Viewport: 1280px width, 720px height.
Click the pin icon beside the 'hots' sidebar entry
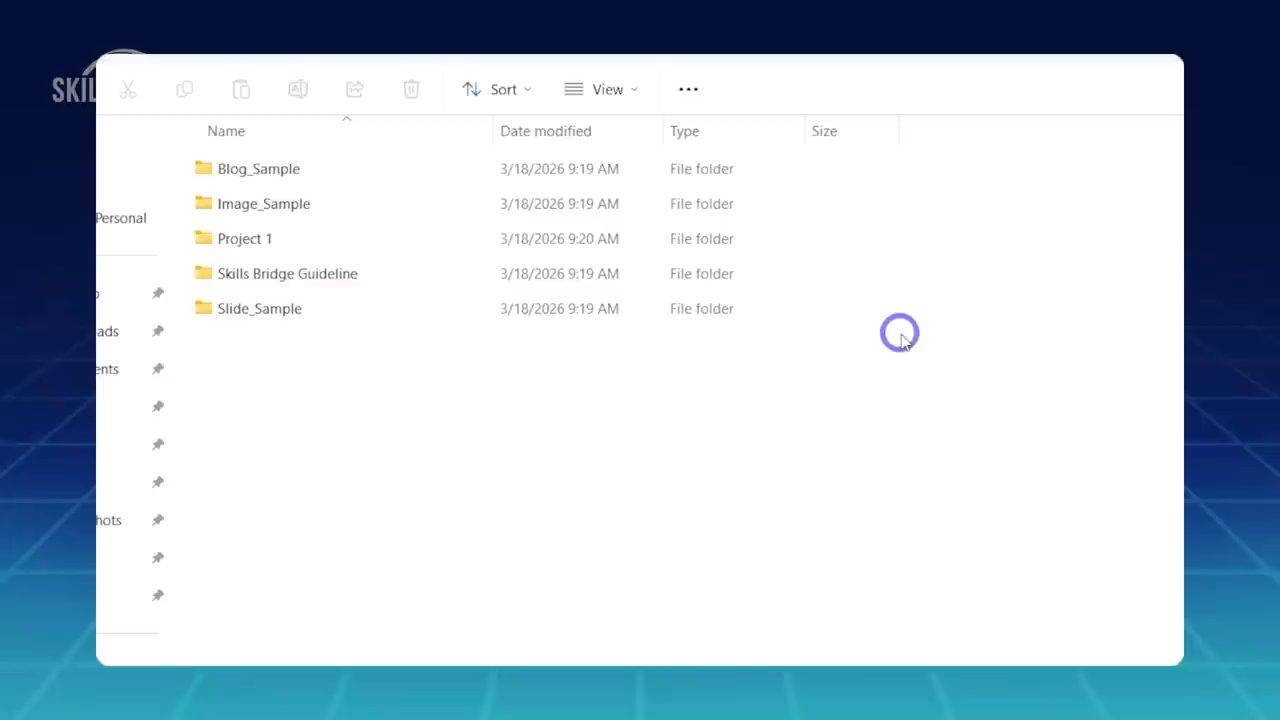point(158,520)
